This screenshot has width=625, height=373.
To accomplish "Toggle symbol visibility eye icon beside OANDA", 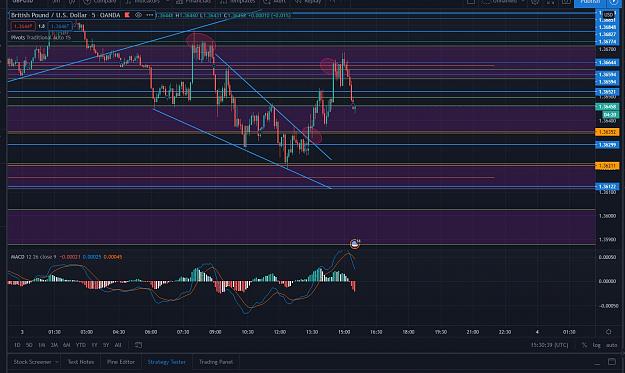I will [138, 15].
